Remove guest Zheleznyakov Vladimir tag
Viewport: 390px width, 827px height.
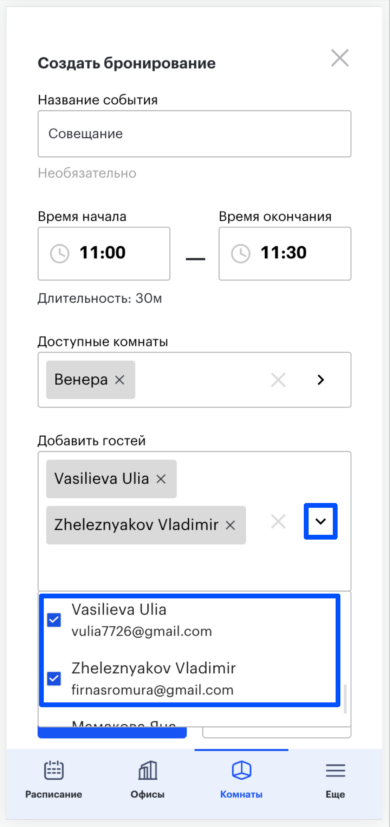[x=230, y=525]
